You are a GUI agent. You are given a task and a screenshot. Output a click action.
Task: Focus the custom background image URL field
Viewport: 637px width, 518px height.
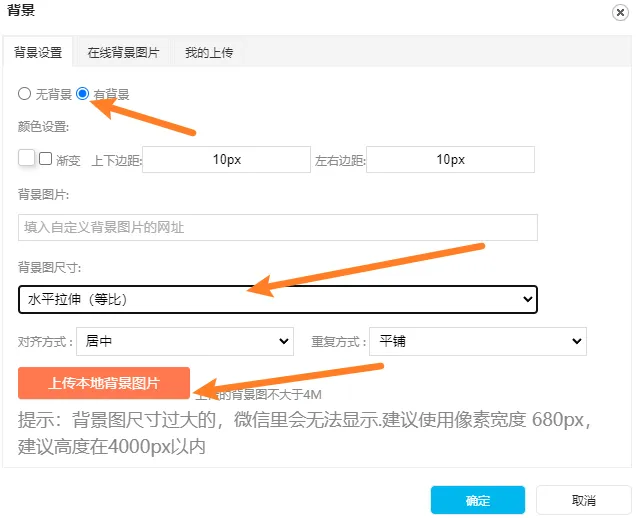tap(278, 227)
